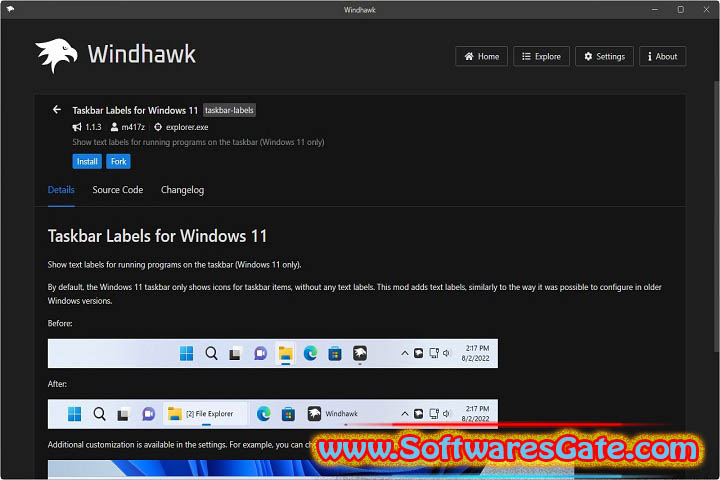This screenshot has width=720, height=480.
Task: Click the author person icon beside m417z
Action: 114,127
